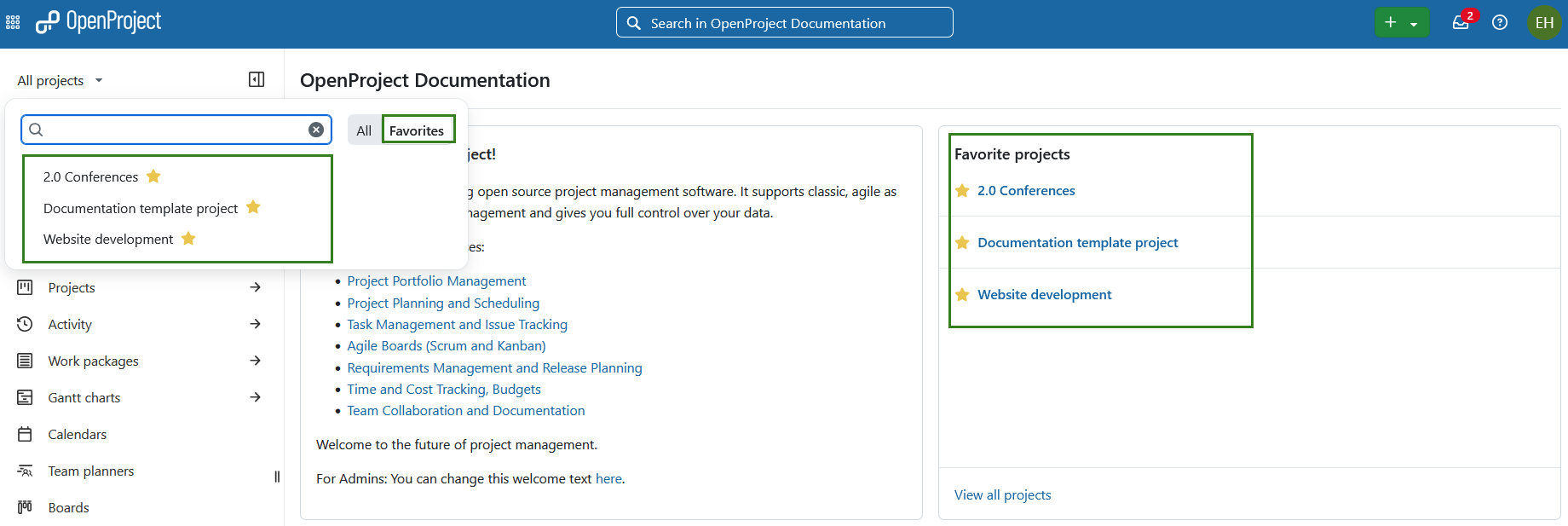Viewport: 1568px width, 526px height.
Task: Open Gantt charts in the sidebar
Action: 84,397
